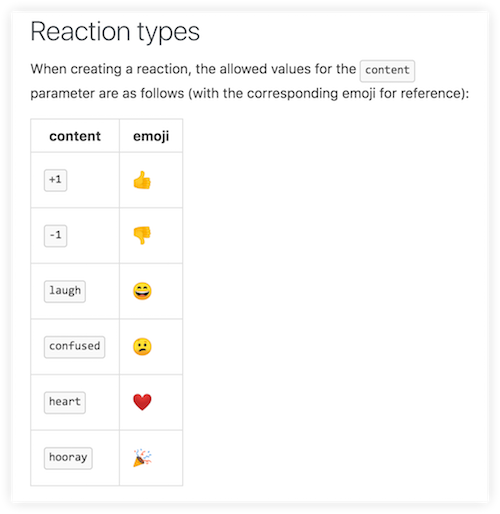The width and height of the screenshot is (500, 514).
Task: Click the red heart emoji
Action: (142, 402)
